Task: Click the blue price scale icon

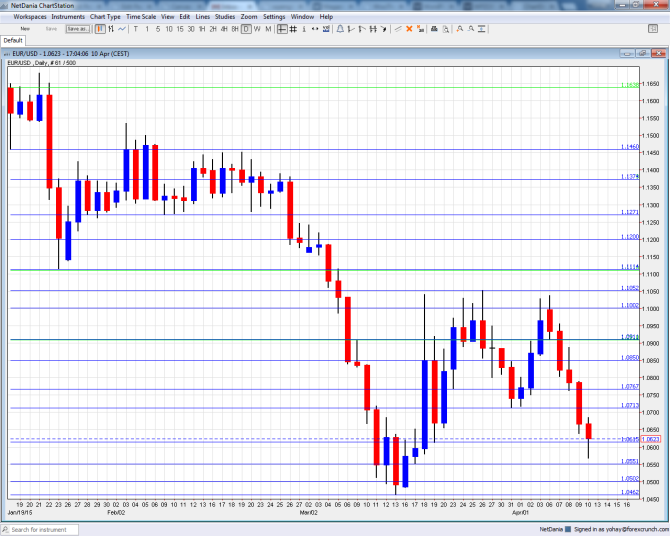Action: tap(326, 29)
